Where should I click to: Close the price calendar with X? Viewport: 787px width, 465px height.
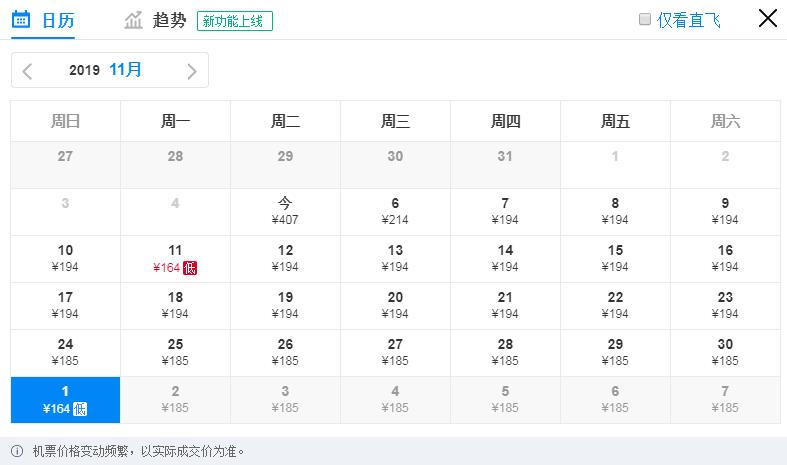[767, 18]
